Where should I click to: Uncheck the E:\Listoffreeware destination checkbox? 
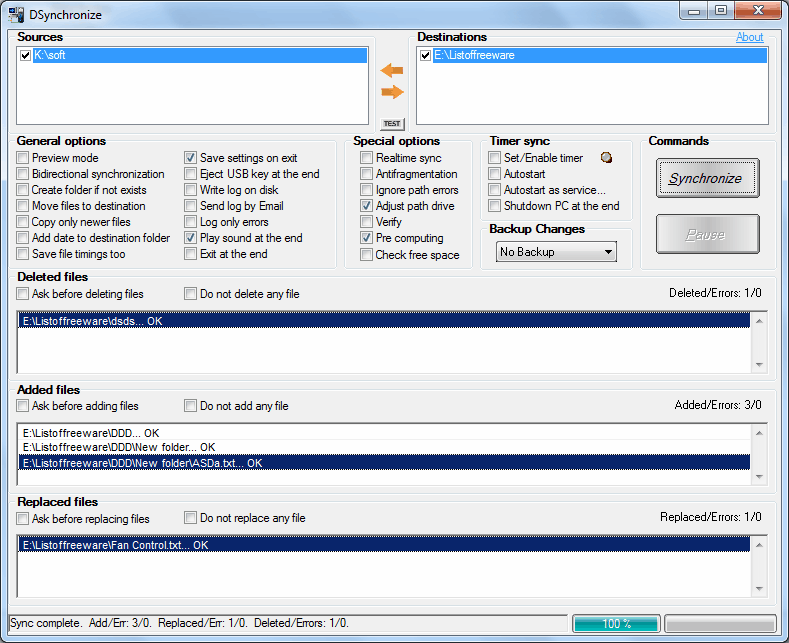(425, 55)
